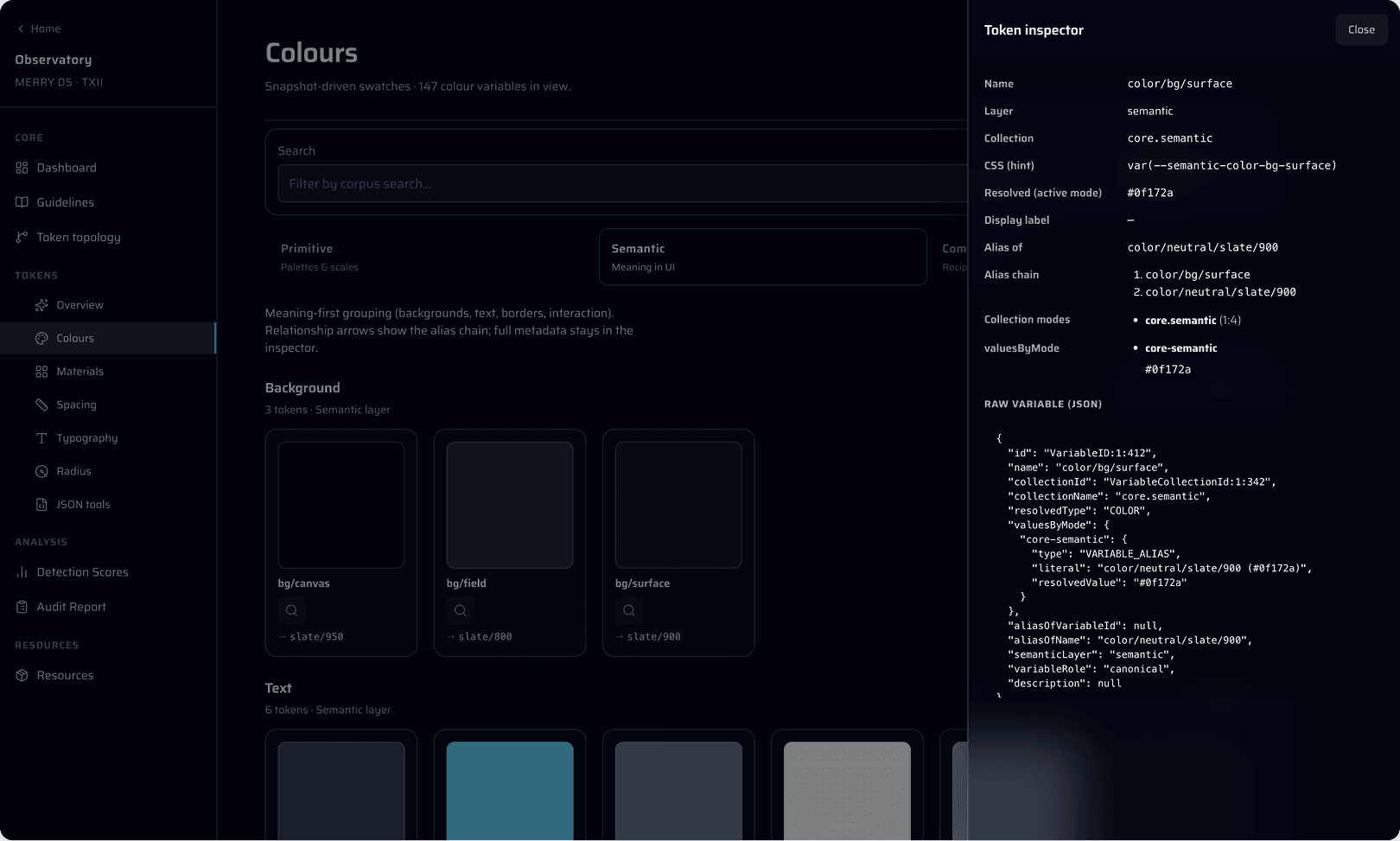Click the Background section heading

pyautogui.click(x=302, y=388)
